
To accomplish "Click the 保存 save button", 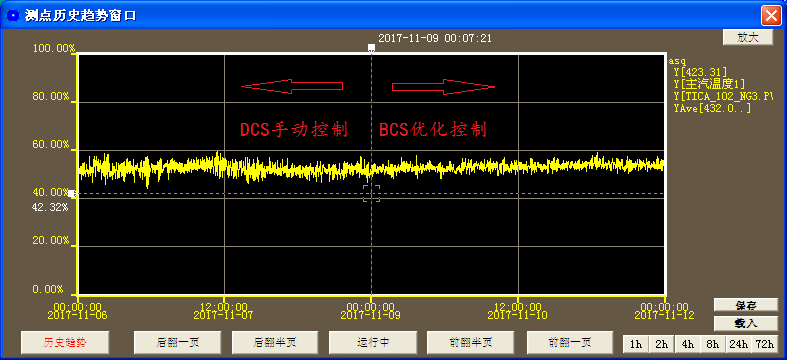I will 746,305.
